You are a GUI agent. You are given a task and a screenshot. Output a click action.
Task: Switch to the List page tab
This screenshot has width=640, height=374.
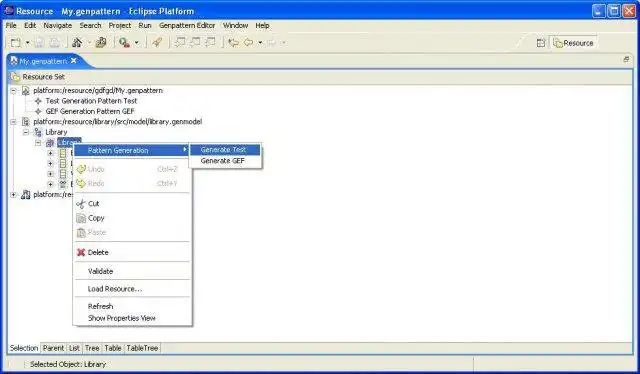74,348
